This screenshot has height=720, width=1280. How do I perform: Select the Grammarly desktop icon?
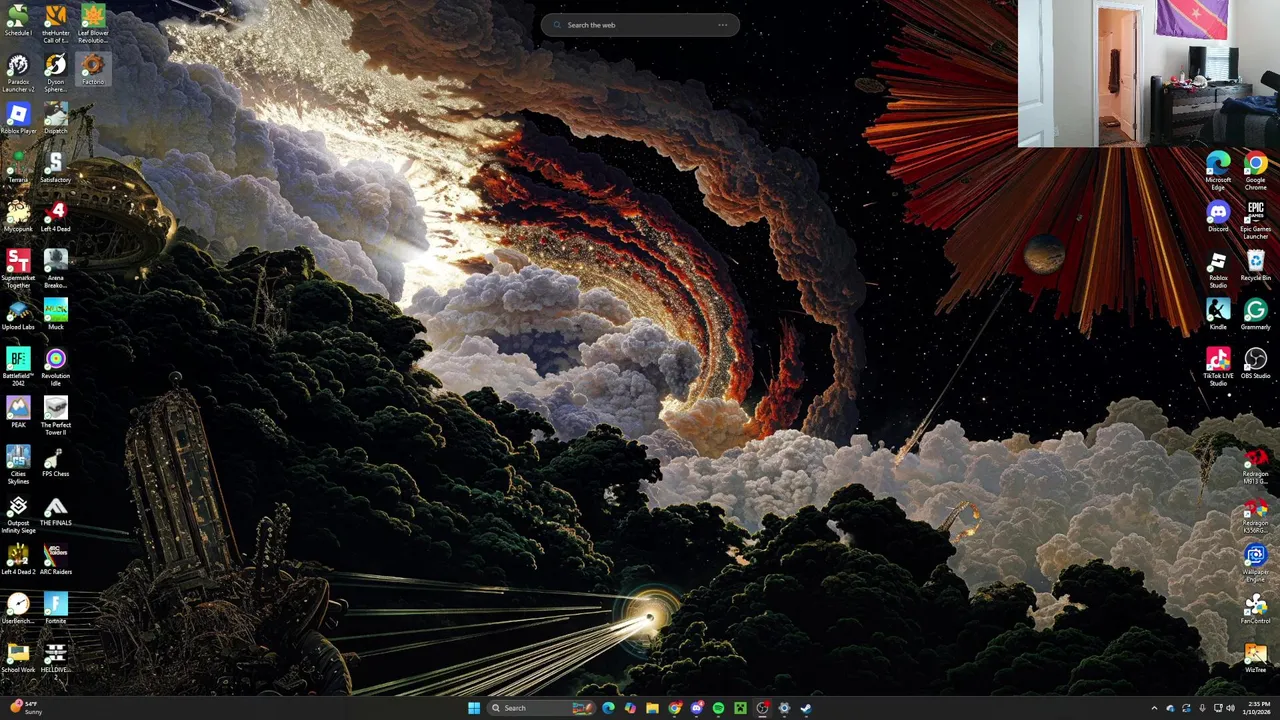pos(1256,315)
